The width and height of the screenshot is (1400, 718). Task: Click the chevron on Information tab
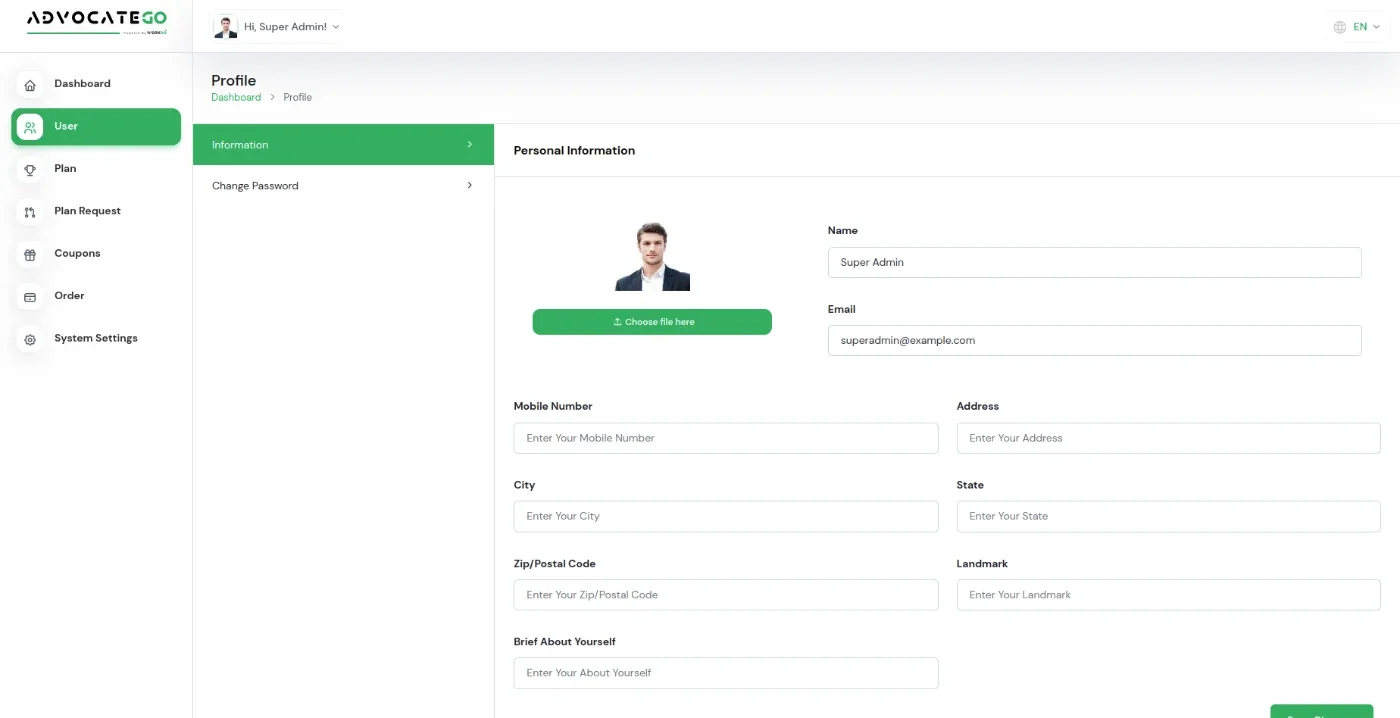[470, 145]
